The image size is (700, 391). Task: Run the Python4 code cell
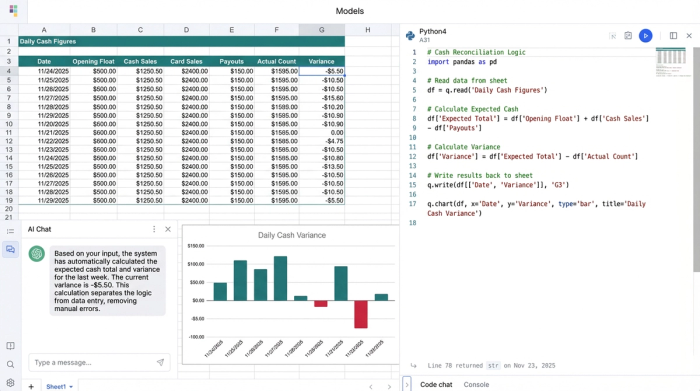coord(645,36)
